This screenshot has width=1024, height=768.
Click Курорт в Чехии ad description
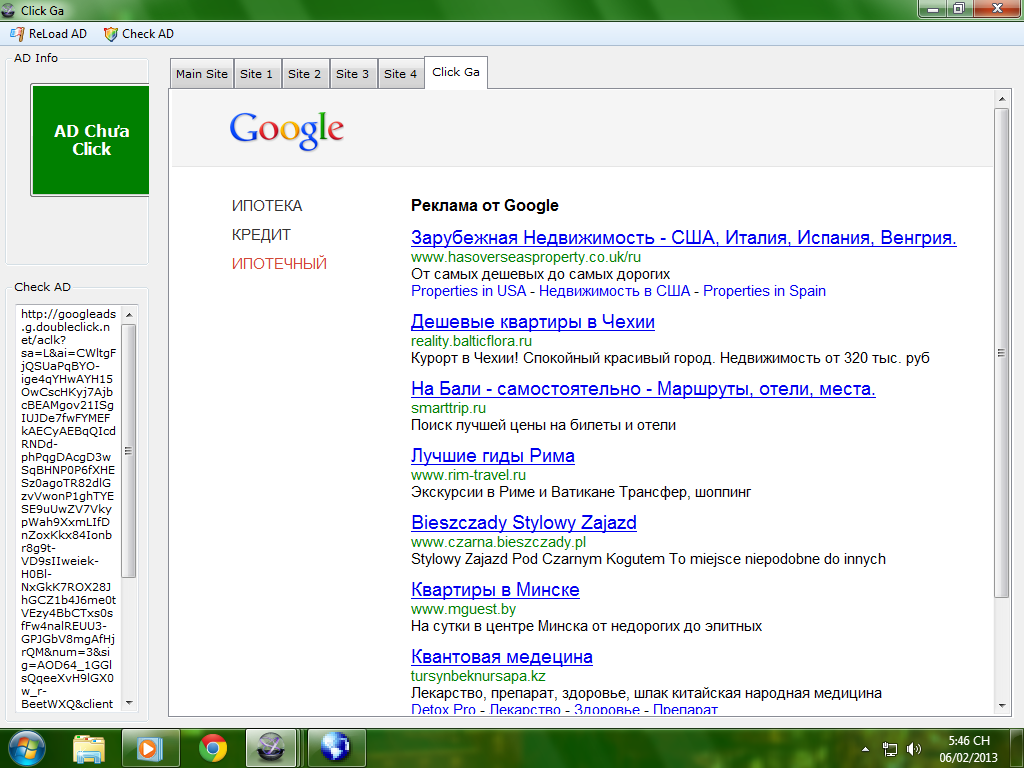click(x=670, y=358)
